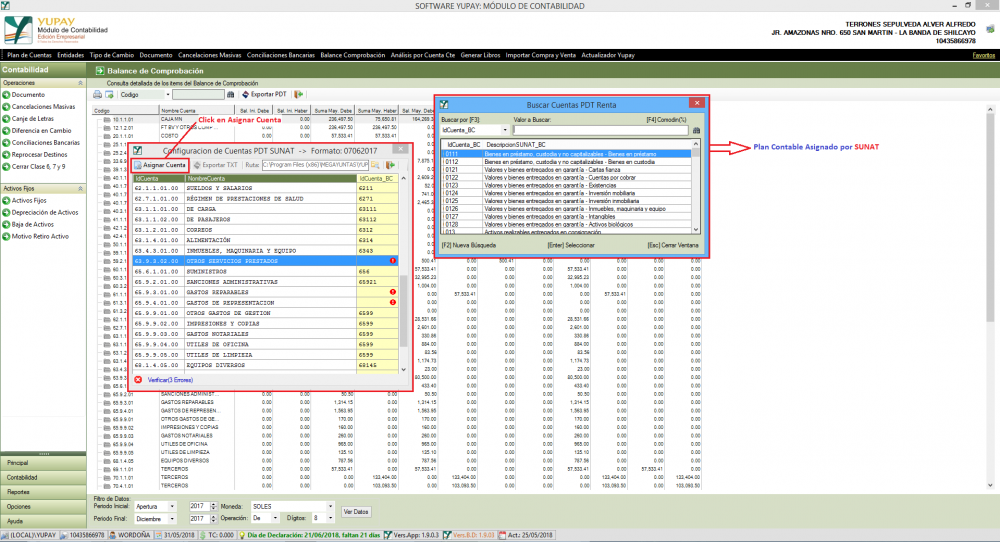This screenshot has width=1000, height=542.
Task: Open Activos Fijos sidebar item
Action: 29,200
